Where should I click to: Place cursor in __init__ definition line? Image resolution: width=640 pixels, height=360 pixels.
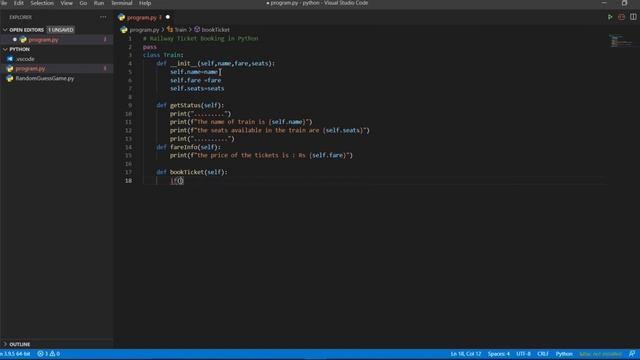tap(216, 64)
